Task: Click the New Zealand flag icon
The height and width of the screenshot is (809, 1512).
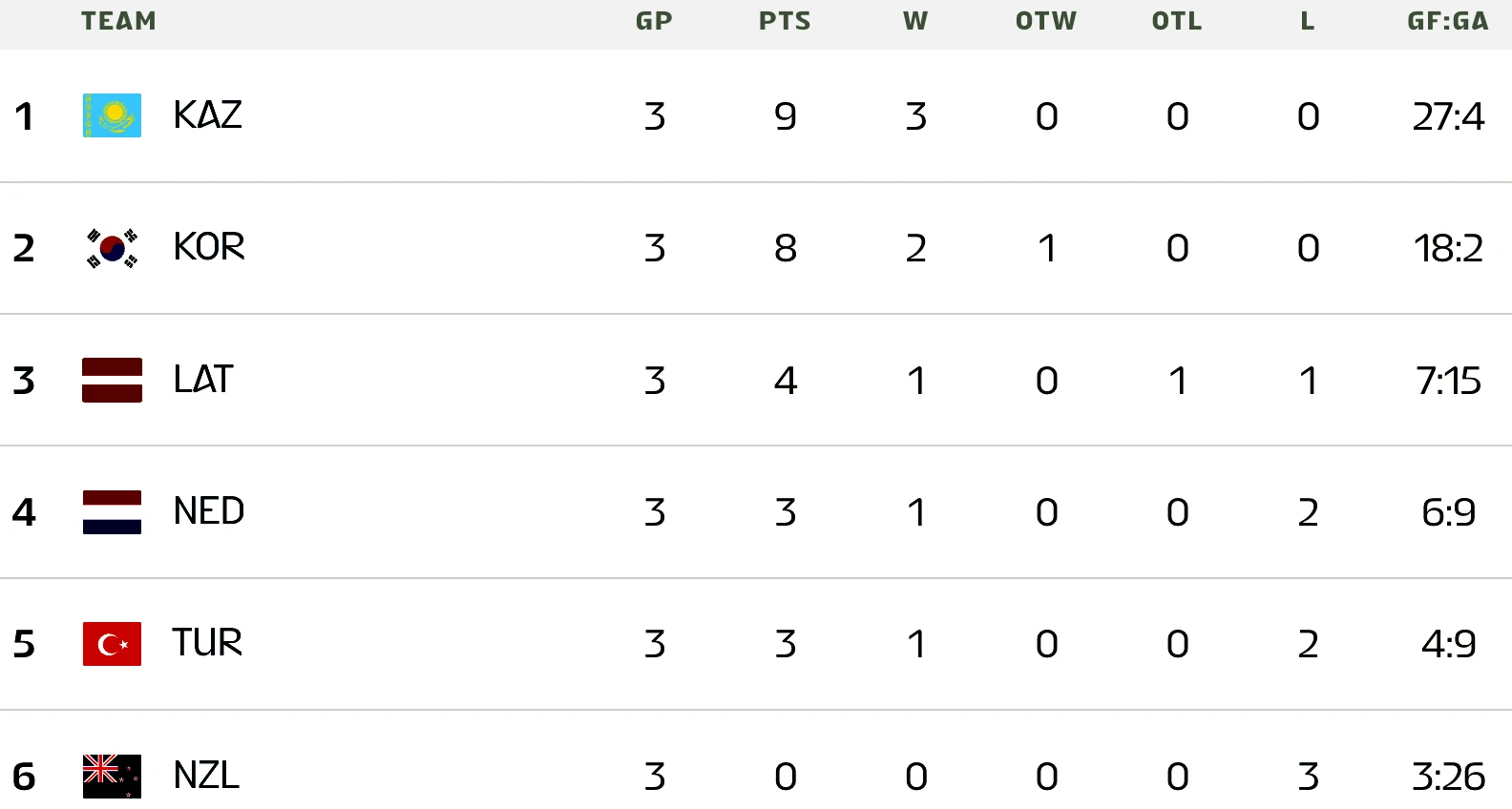Action: coord(112,776)
